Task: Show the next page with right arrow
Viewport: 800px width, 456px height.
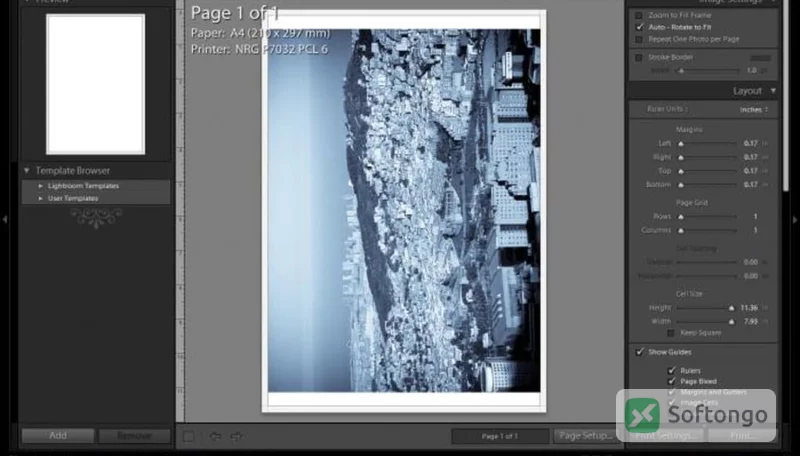Action: click(237, 436)
